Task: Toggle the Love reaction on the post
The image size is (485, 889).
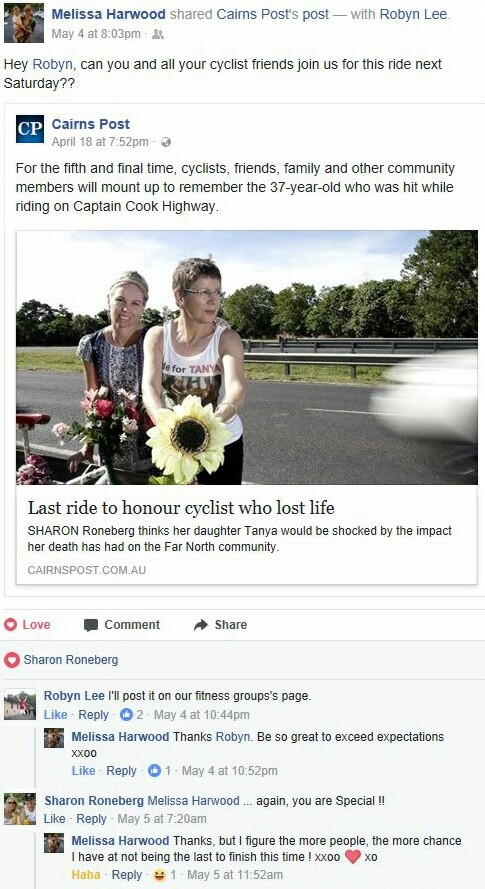Action: 27,625
